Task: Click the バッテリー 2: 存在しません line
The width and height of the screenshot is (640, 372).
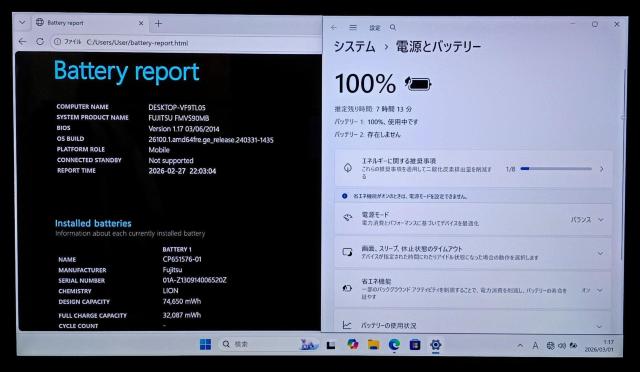Action: point(367,134)
